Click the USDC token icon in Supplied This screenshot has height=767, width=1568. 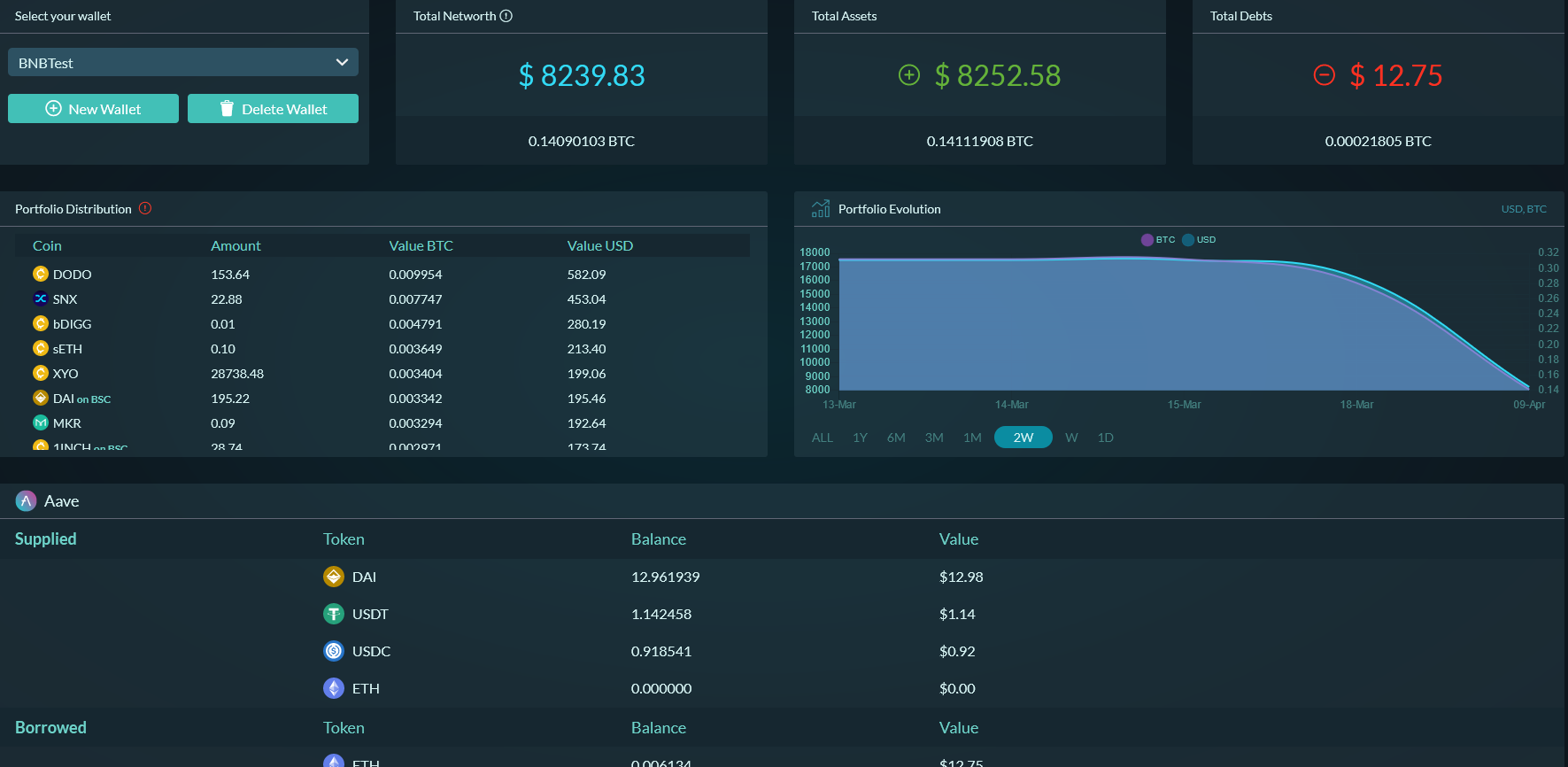[334, 651]
